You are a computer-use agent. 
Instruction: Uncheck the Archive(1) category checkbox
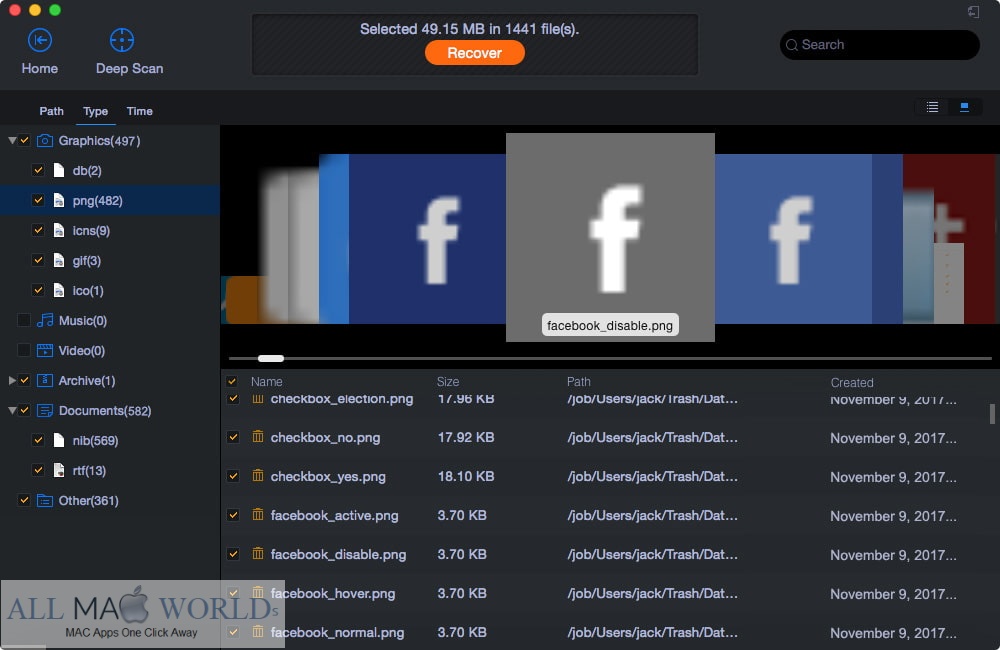coord(24,380)
